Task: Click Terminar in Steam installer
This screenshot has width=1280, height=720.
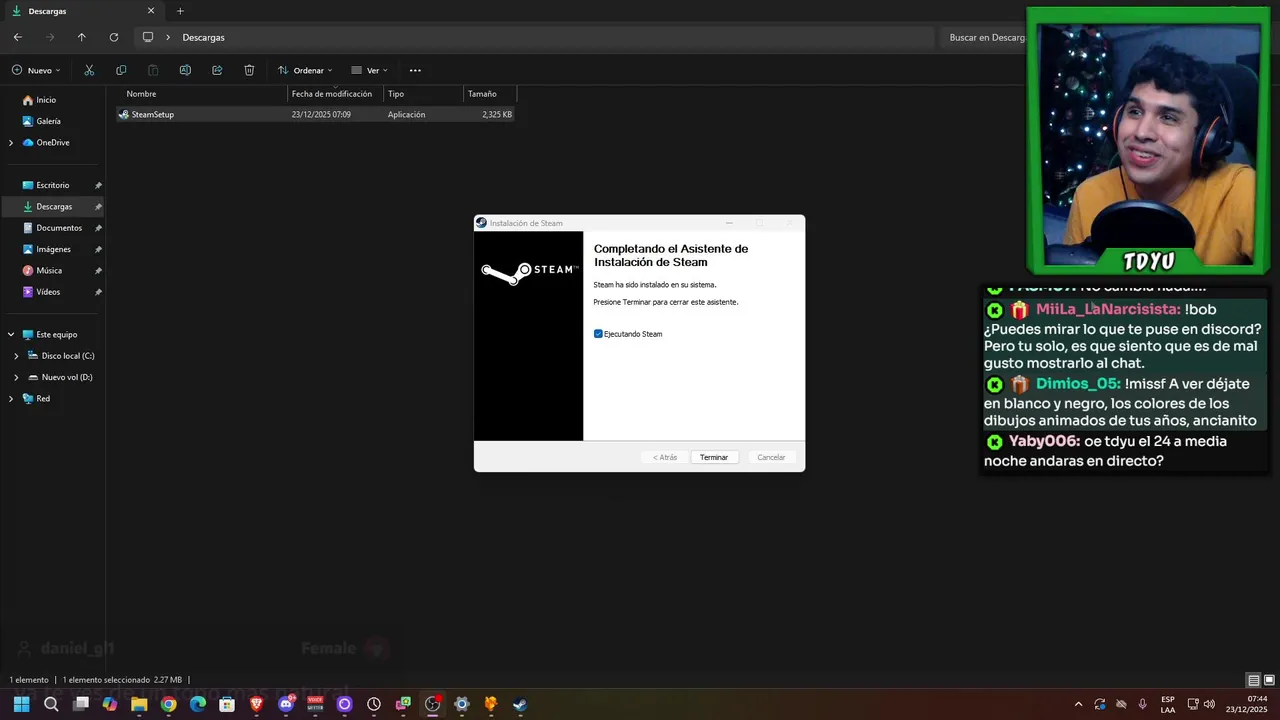Action: pos(714,457)
